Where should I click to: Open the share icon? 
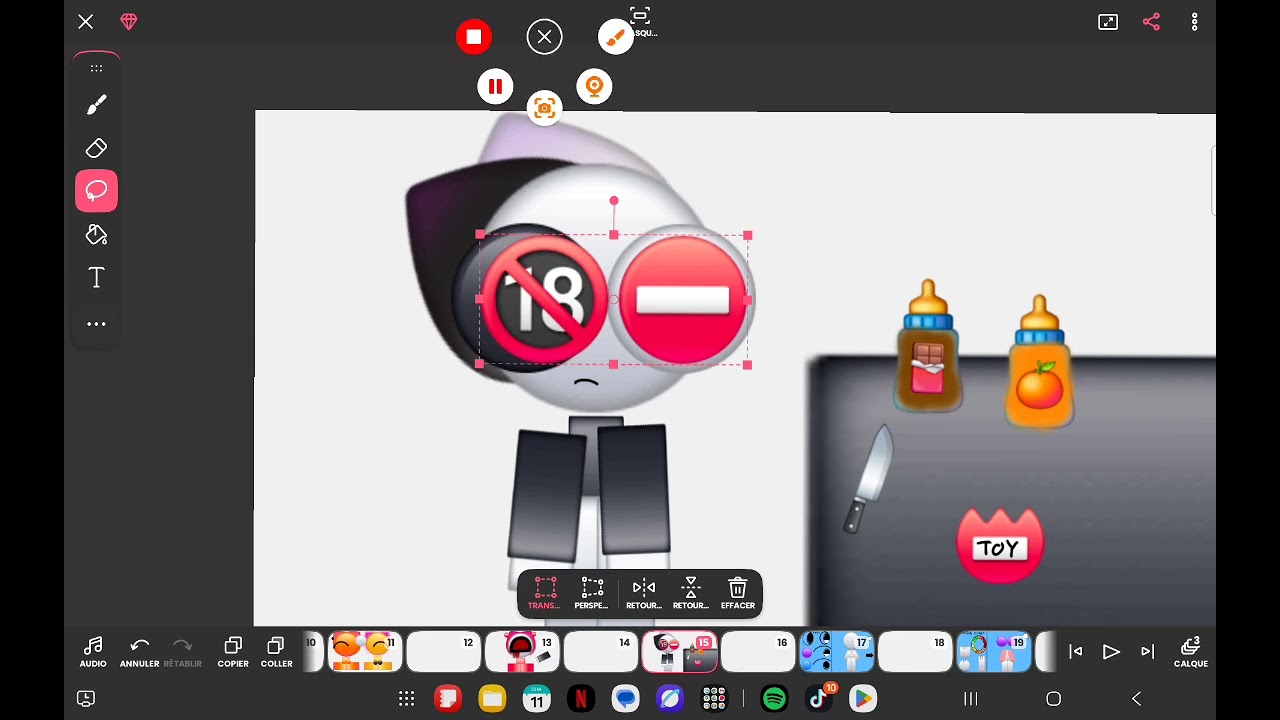coord(1151,22)
